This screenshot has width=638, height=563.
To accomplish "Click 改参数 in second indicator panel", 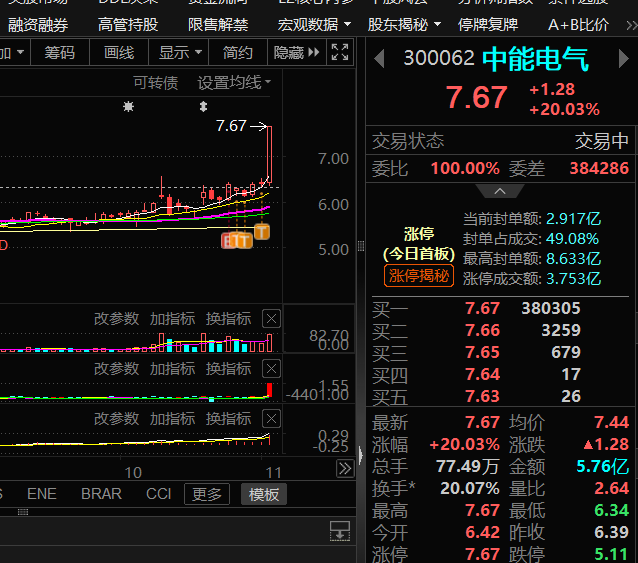I will point(116,369).
